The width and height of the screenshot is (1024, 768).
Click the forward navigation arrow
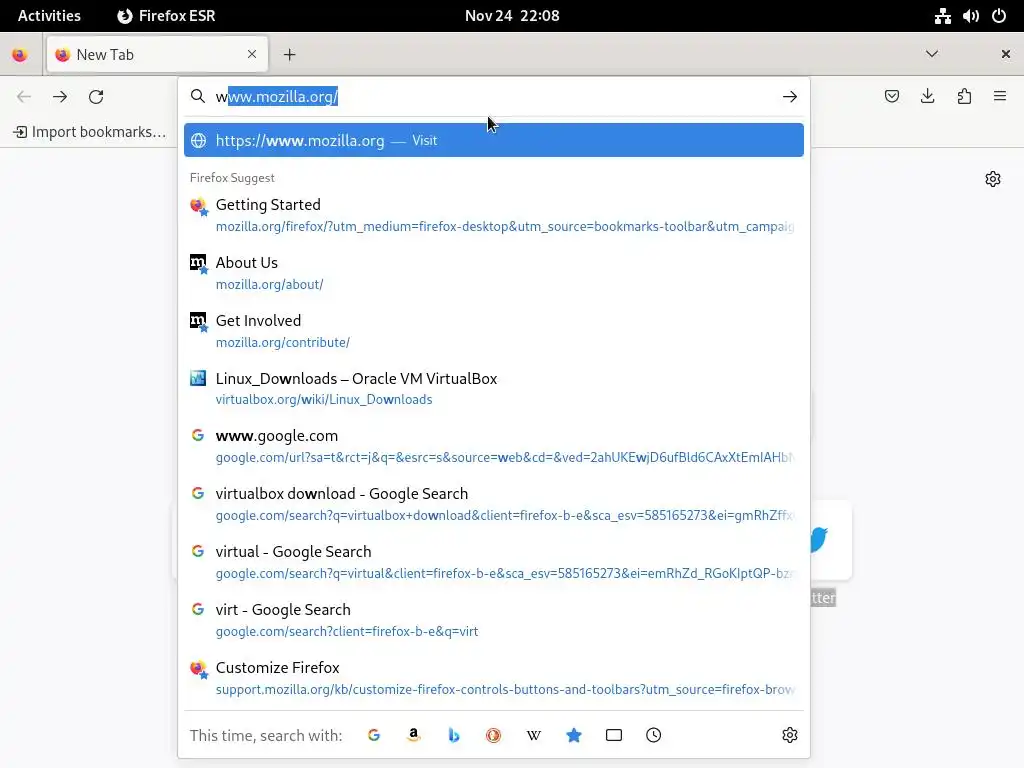coord(60,97)
